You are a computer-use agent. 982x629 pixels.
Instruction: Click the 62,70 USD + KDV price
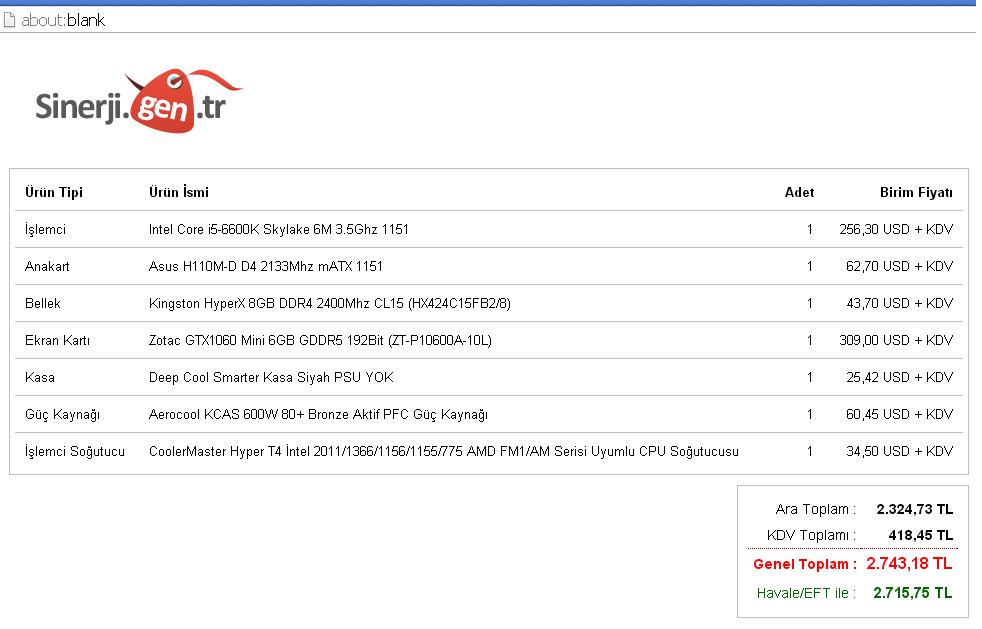tap(899, 266)
